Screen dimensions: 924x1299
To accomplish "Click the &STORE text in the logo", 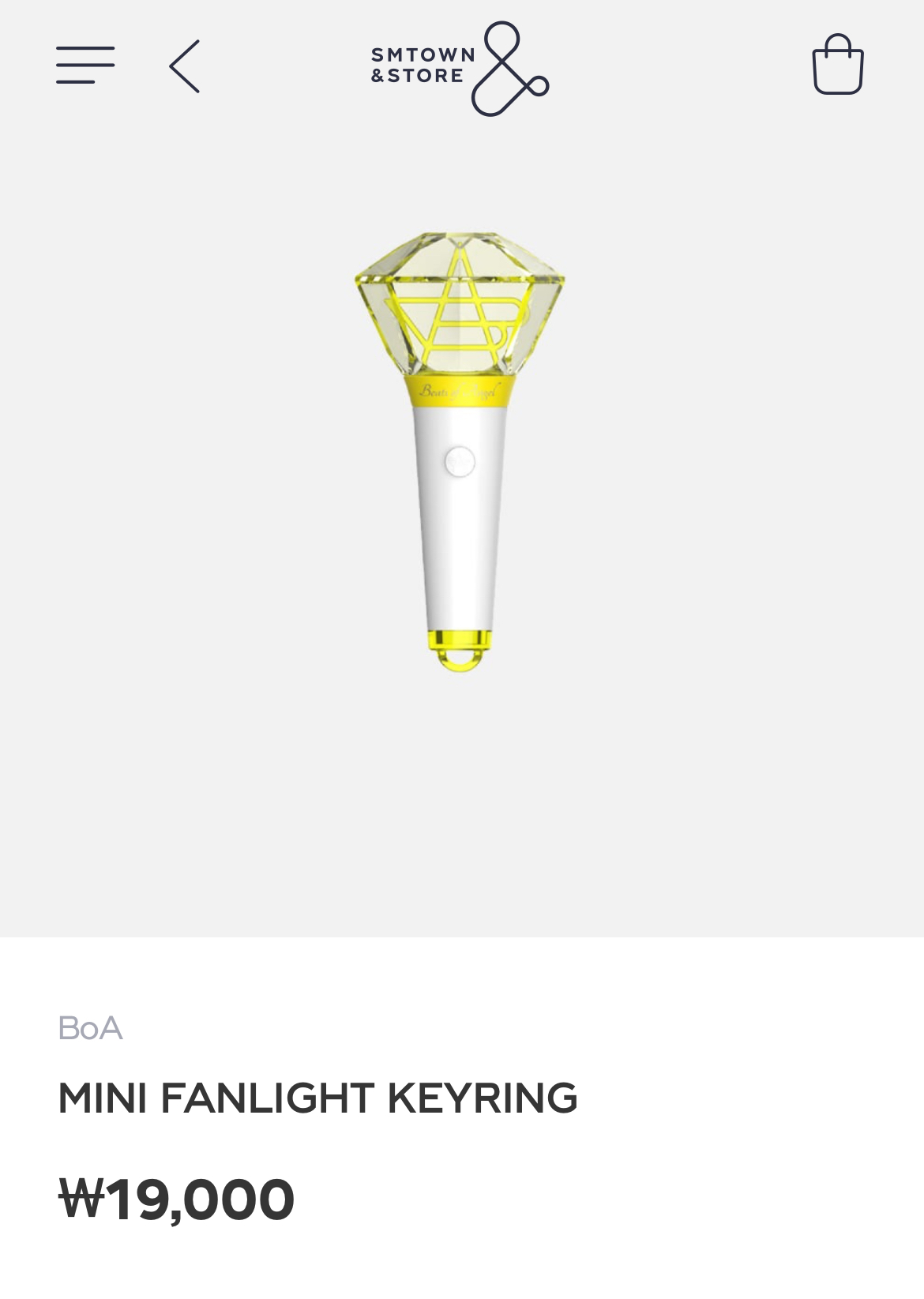I will 418,76.
